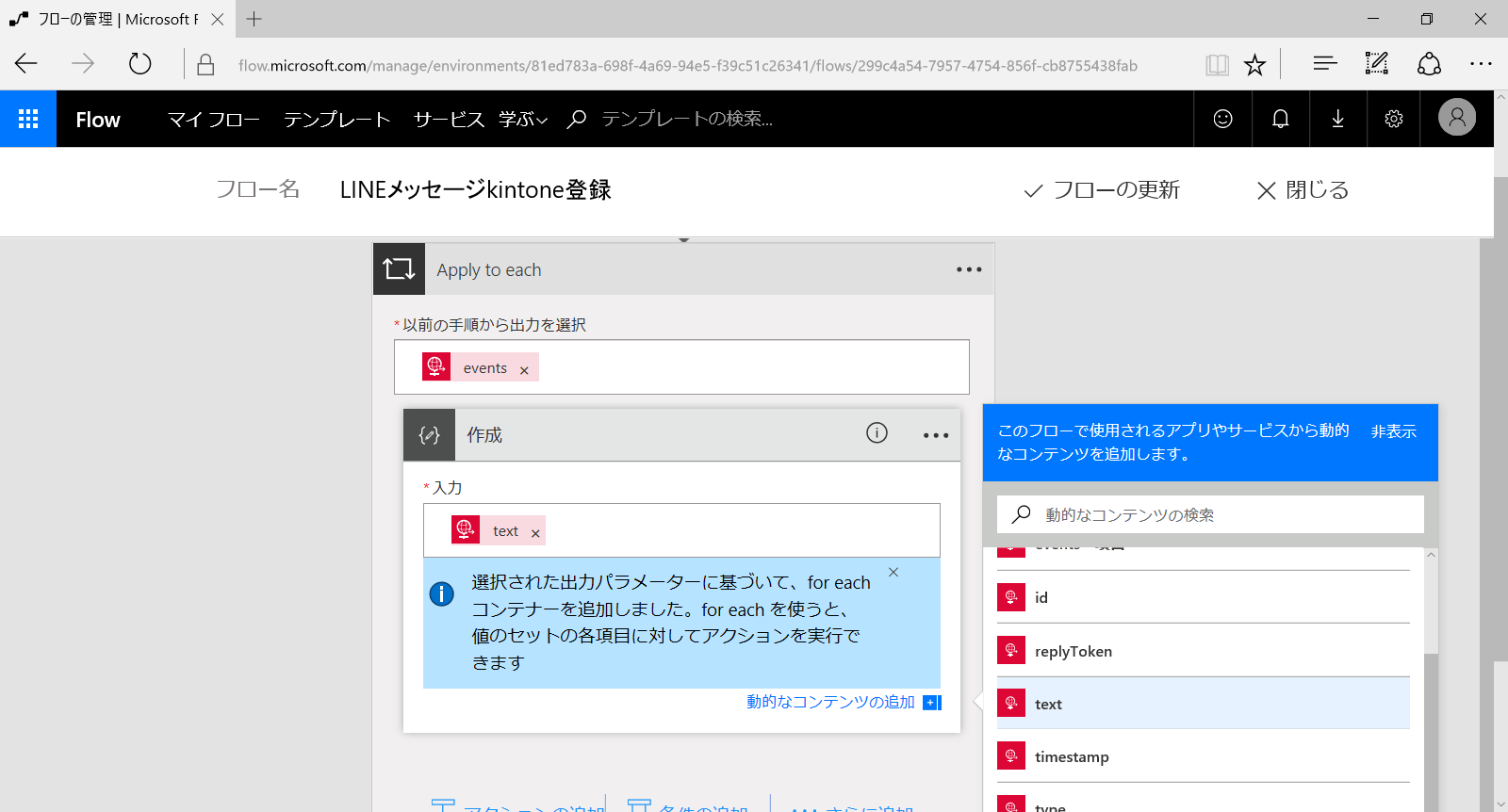Image resolution: width=1508 pixels, height=812 pixels.
Task: Open Flow settings gear
Action: tap(1394, 119)
